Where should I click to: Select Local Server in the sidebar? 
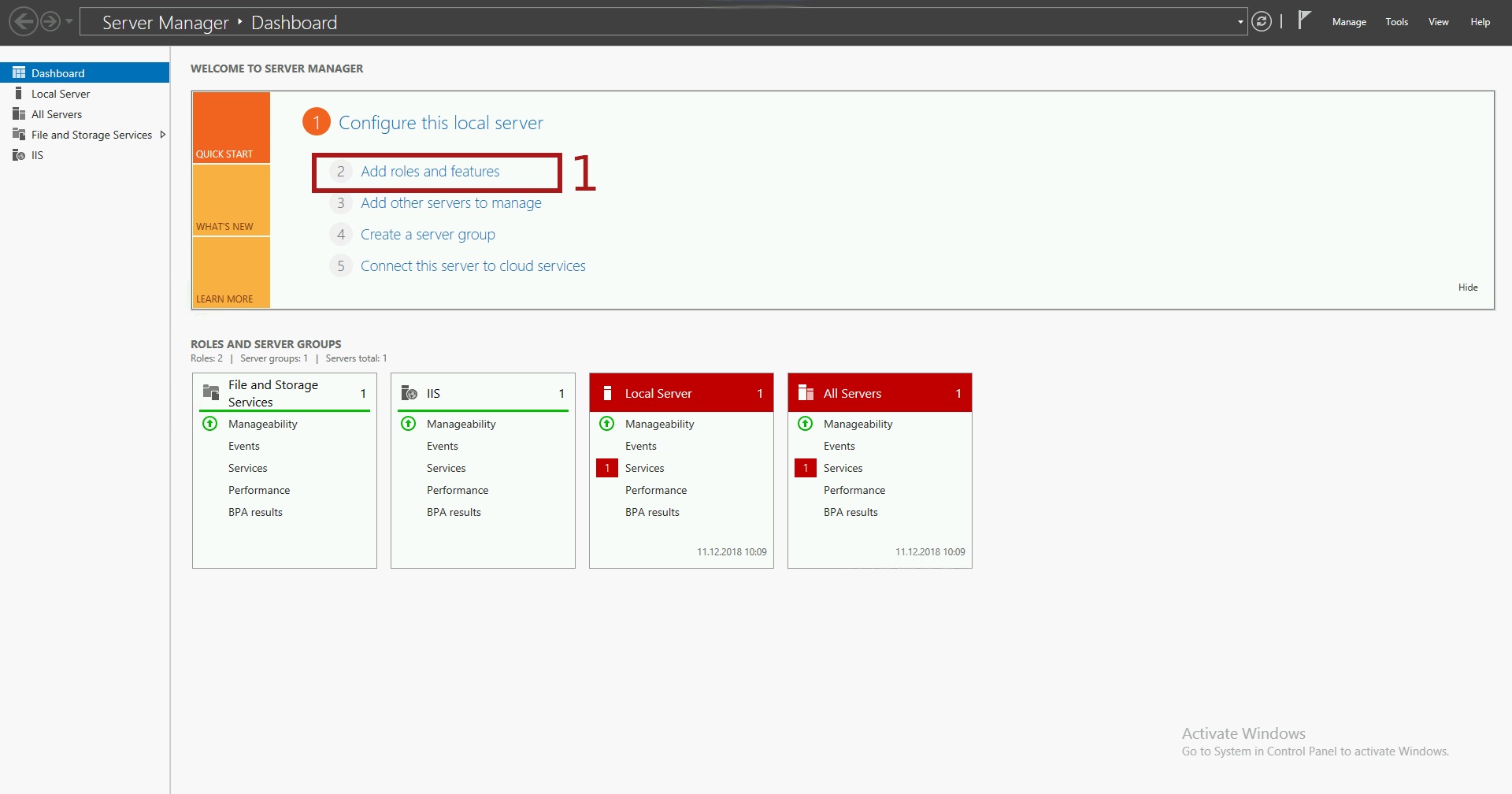pyautogui.click(x=84, y=93)
